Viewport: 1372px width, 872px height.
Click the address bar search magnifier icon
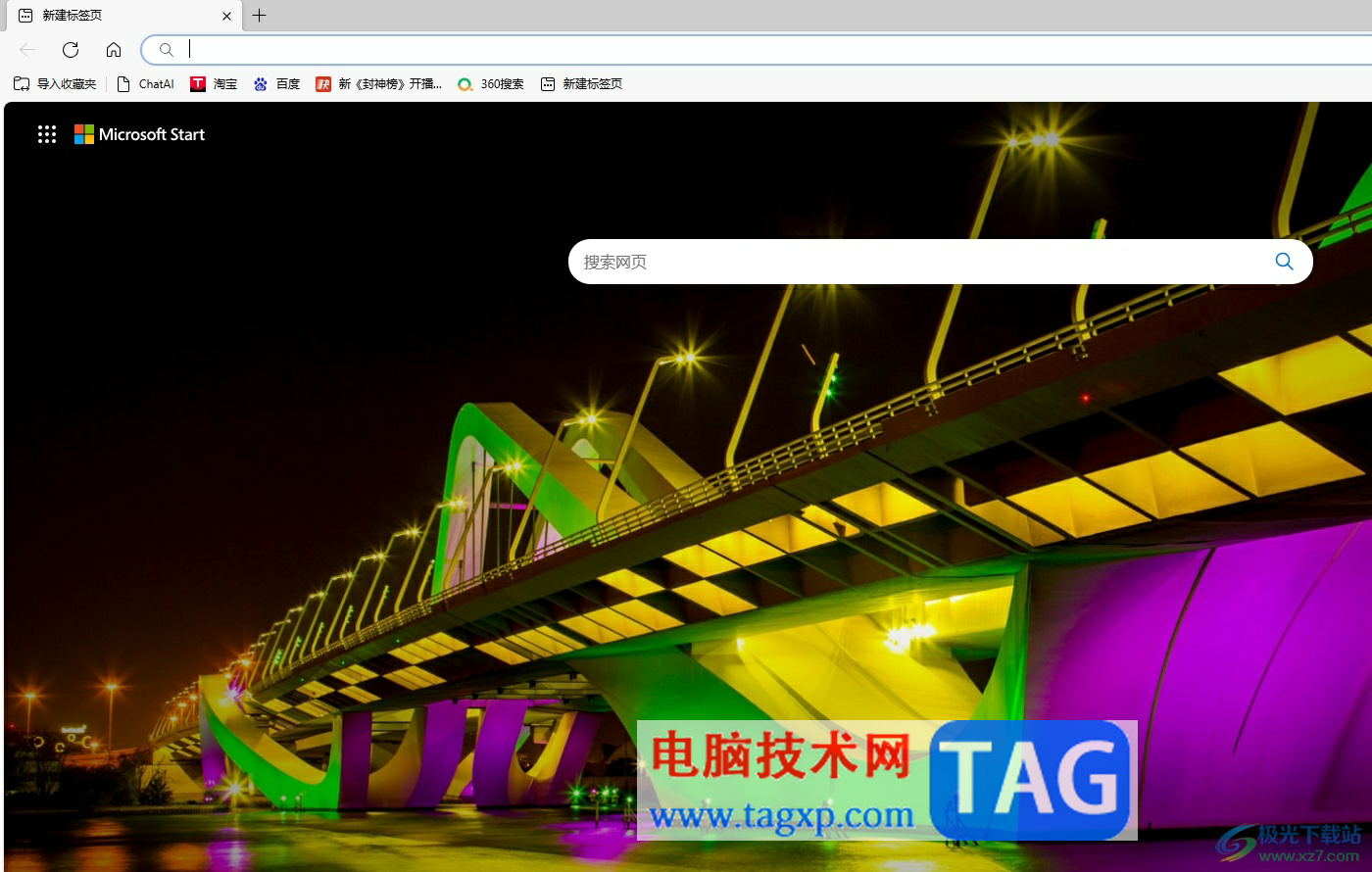pos(167,50)
